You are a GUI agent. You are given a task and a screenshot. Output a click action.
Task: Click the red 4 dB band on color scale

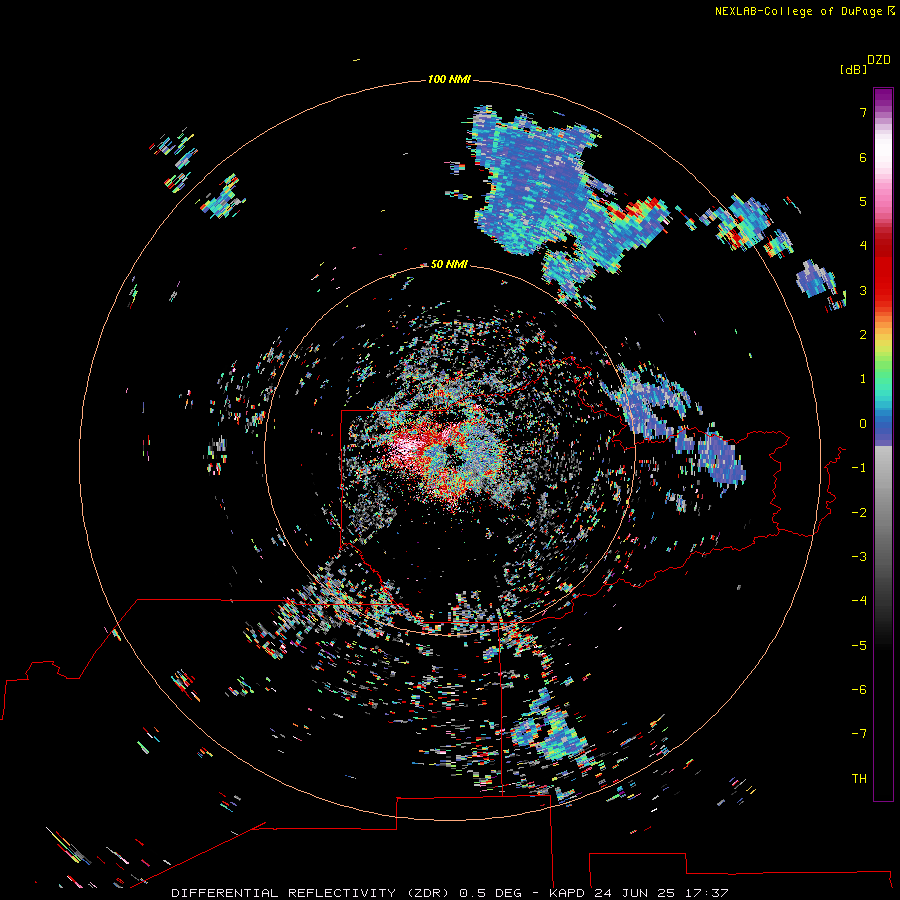tap(883, 246)
